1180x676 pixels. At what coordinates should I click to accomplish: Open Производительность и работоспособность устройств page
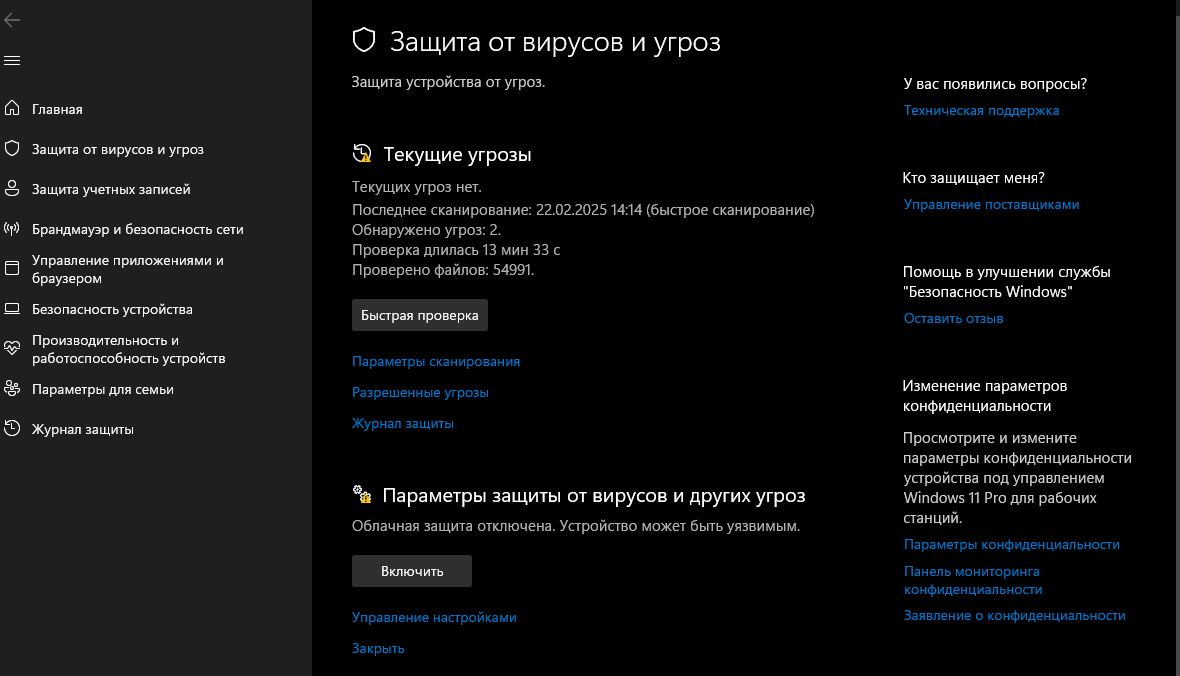128,349
